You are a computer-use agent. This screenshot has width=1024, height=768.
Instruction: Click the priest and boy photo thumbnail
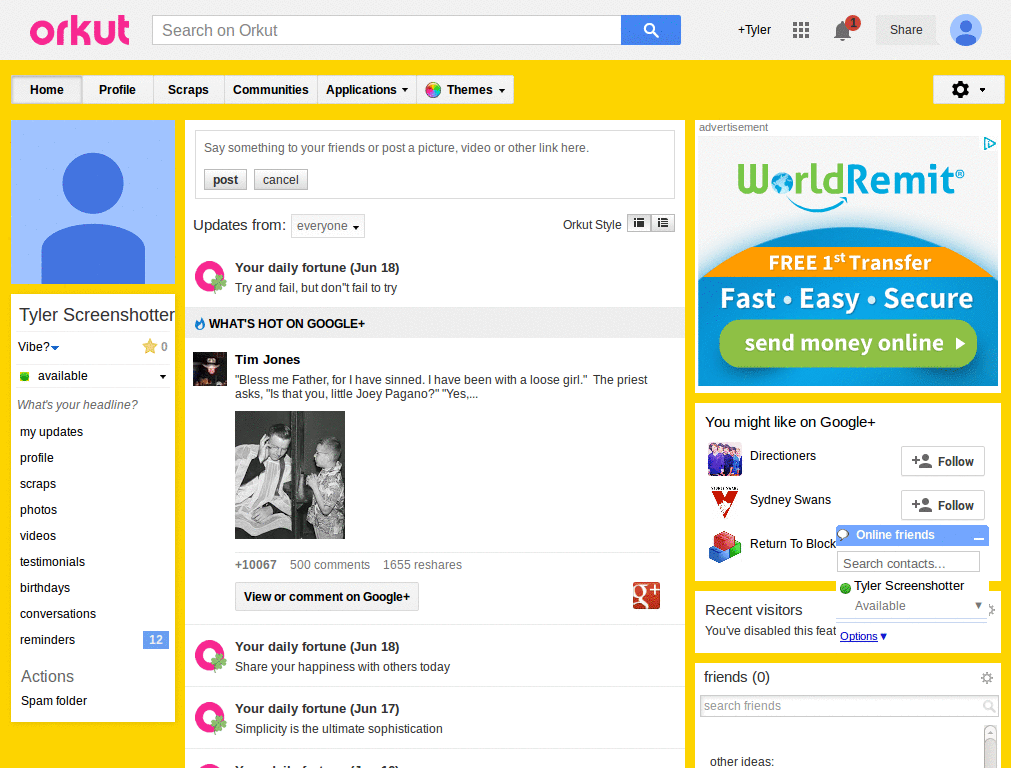289,475
